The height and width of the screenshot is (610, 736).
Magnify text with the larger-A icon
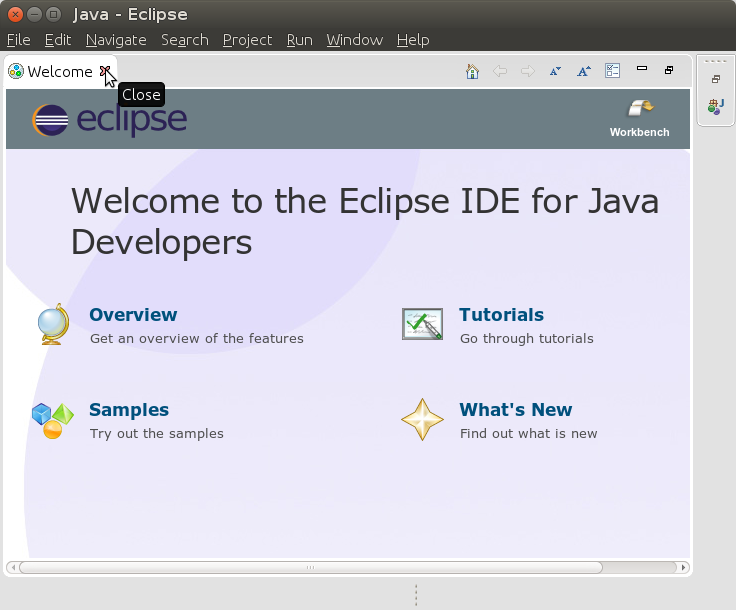[x=584, y=71]
